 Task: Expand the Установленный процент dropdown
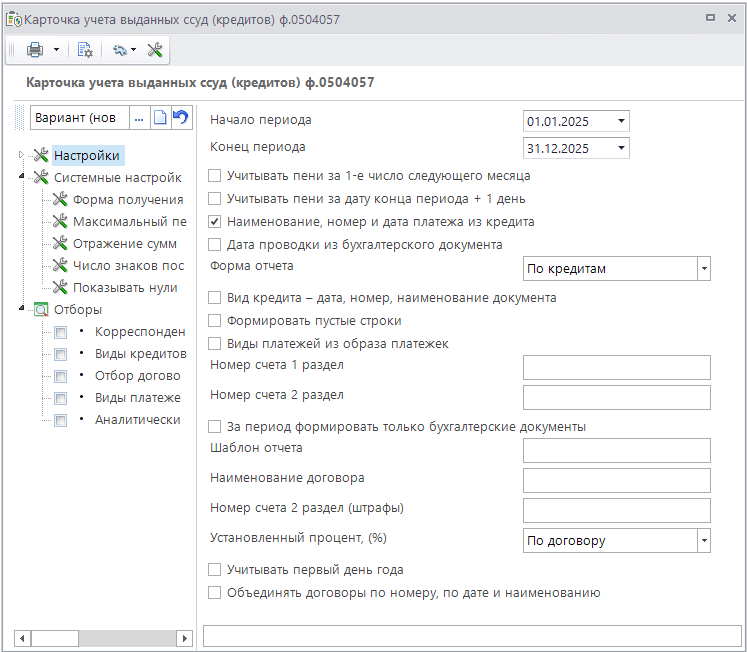(703, 541)
